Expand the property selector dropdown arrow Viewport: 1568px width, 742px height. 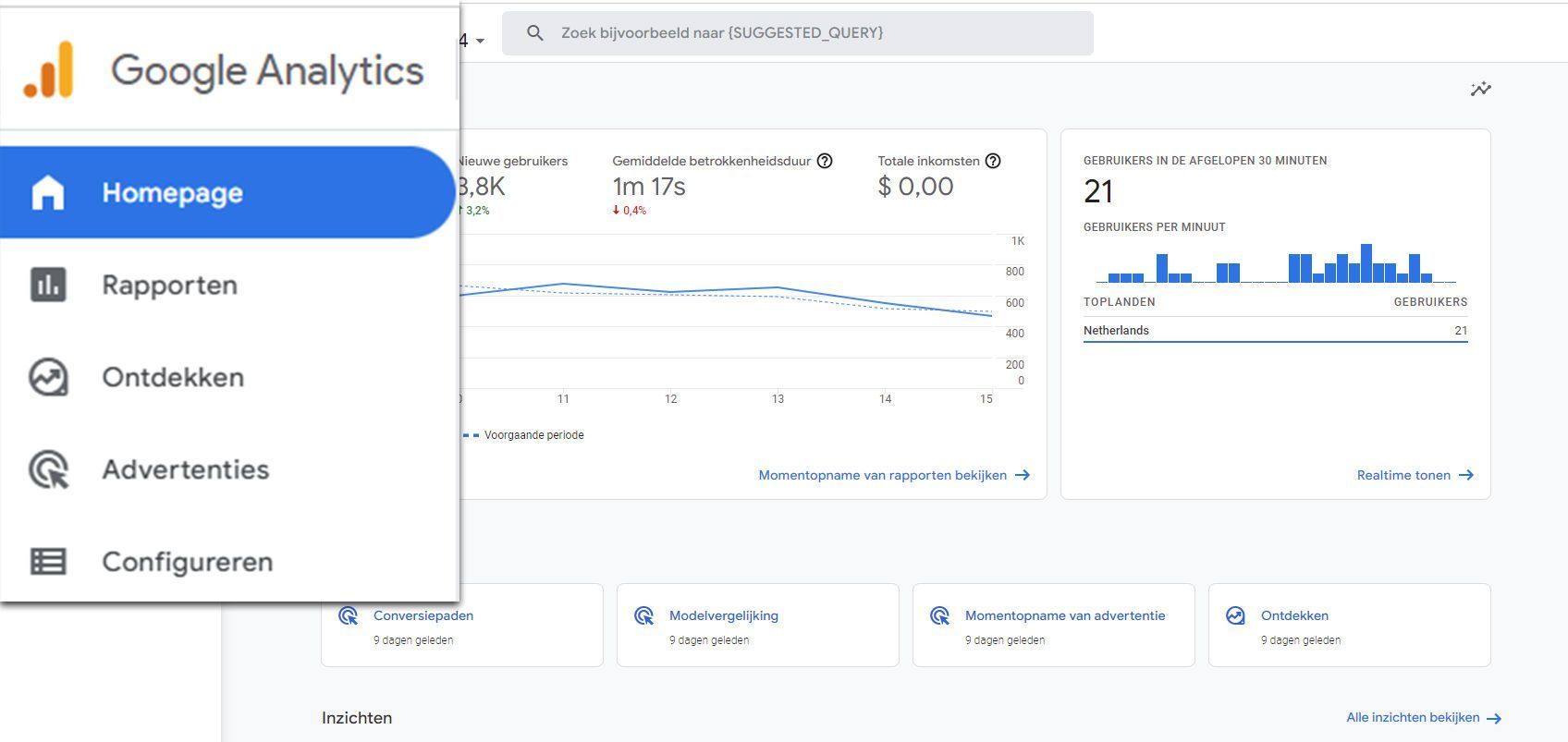[x=480, y=41]
